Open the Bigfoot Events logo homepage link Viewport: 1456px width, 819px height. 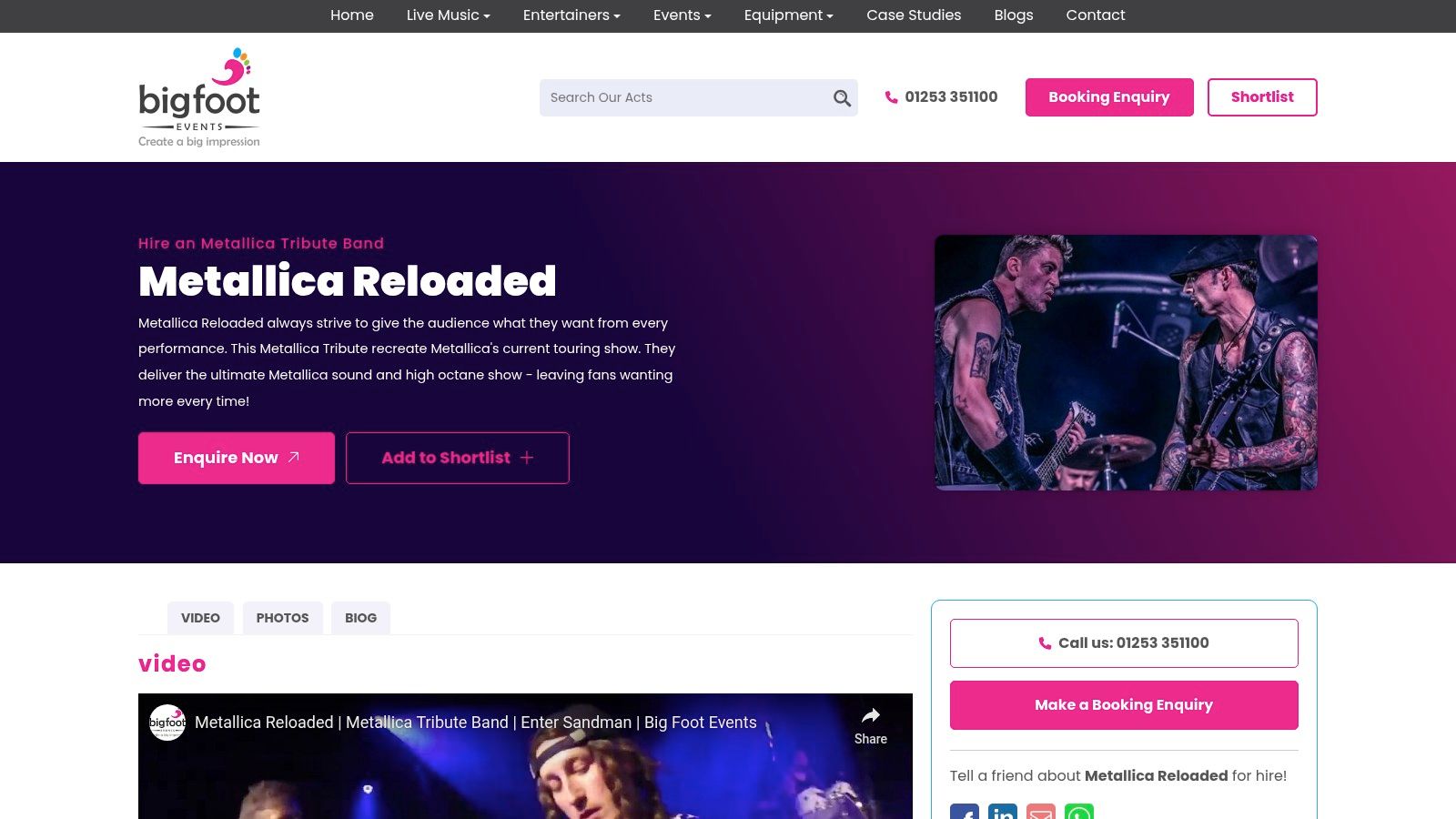tap(199, 97)
